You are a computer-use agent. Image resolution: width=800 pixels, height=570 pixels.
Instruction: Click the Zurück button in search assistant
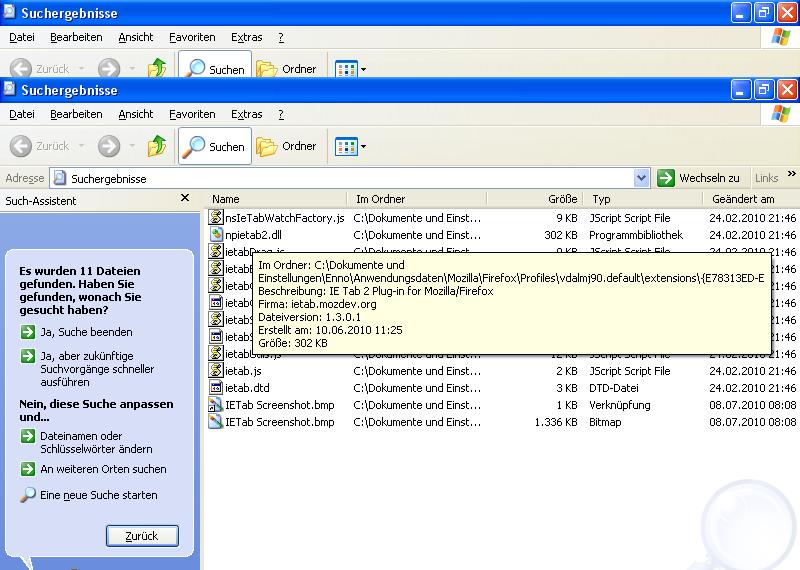tap(142, 536)
